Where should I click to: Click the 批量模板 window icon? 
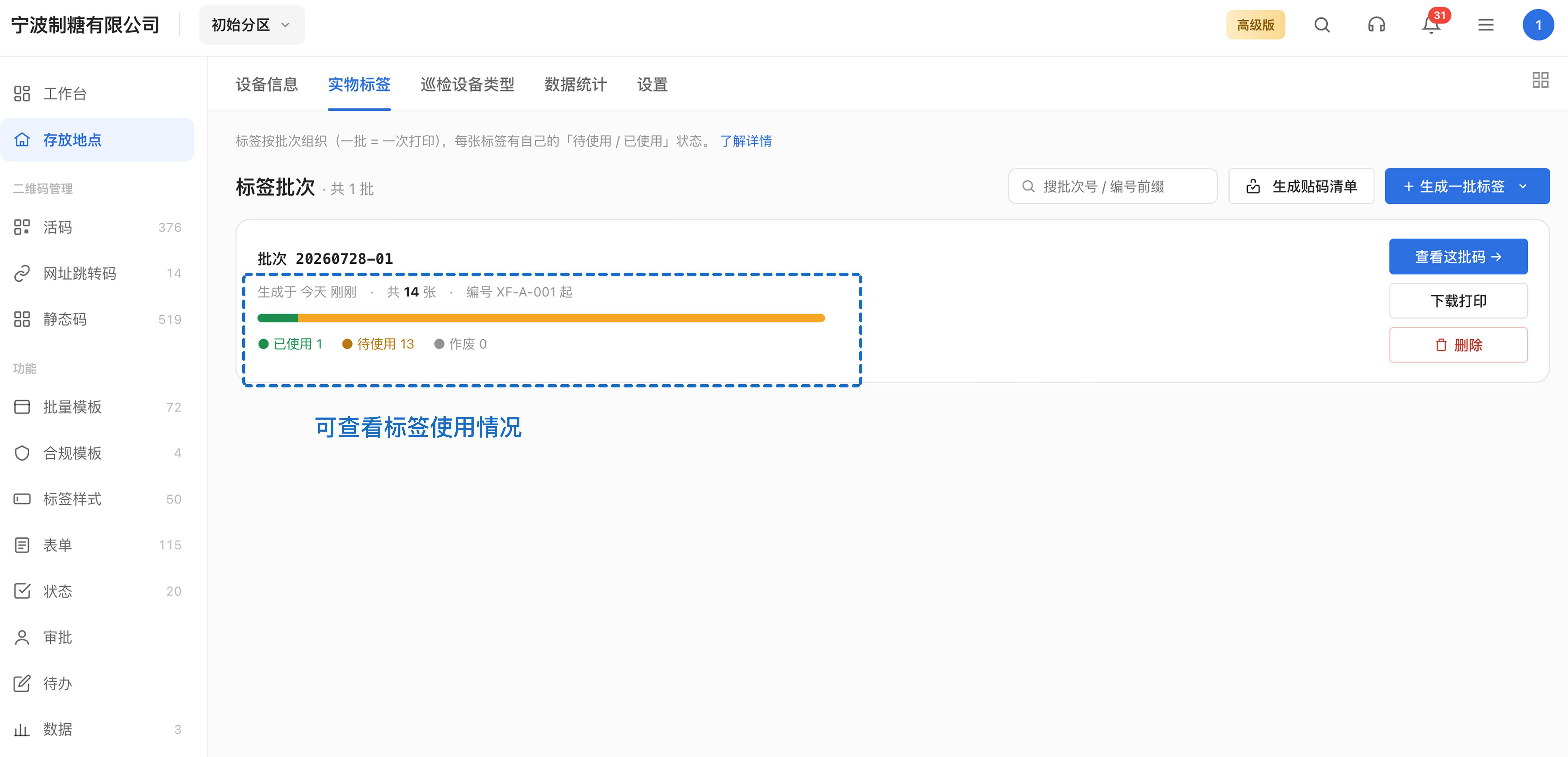pyautogui.click(x=22, y=407)
